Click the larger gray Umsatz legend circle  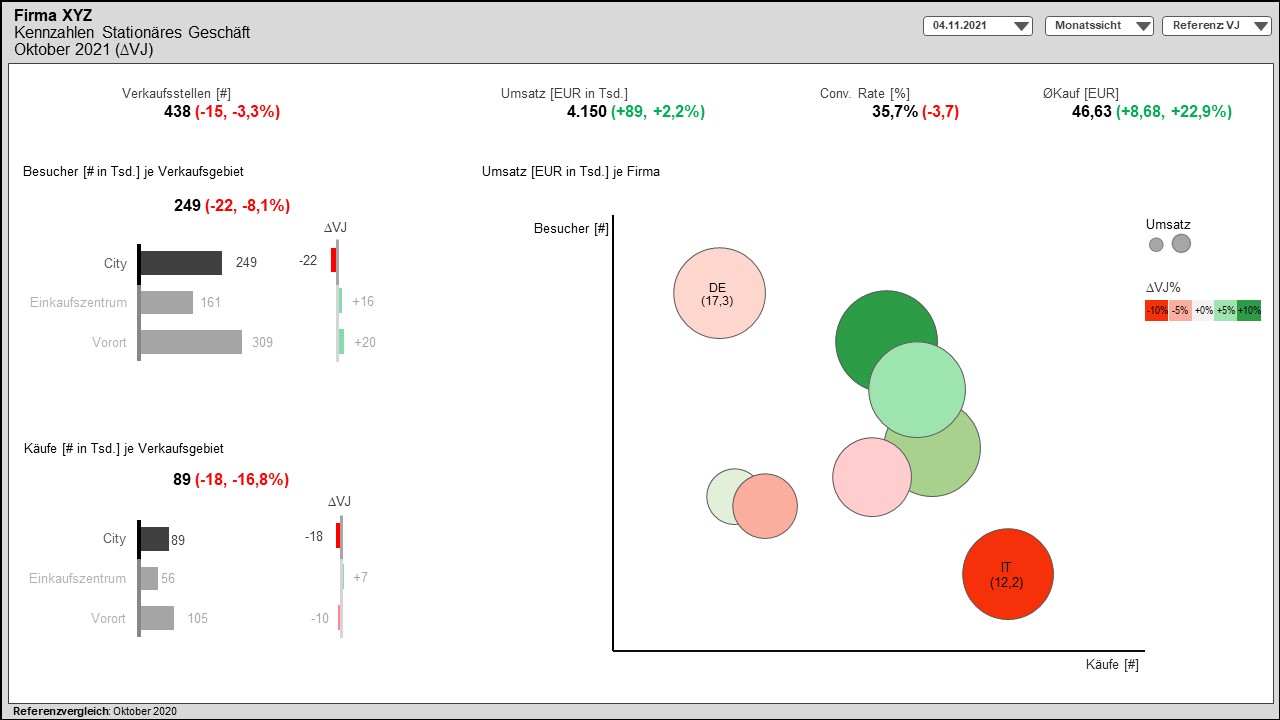1181,243
